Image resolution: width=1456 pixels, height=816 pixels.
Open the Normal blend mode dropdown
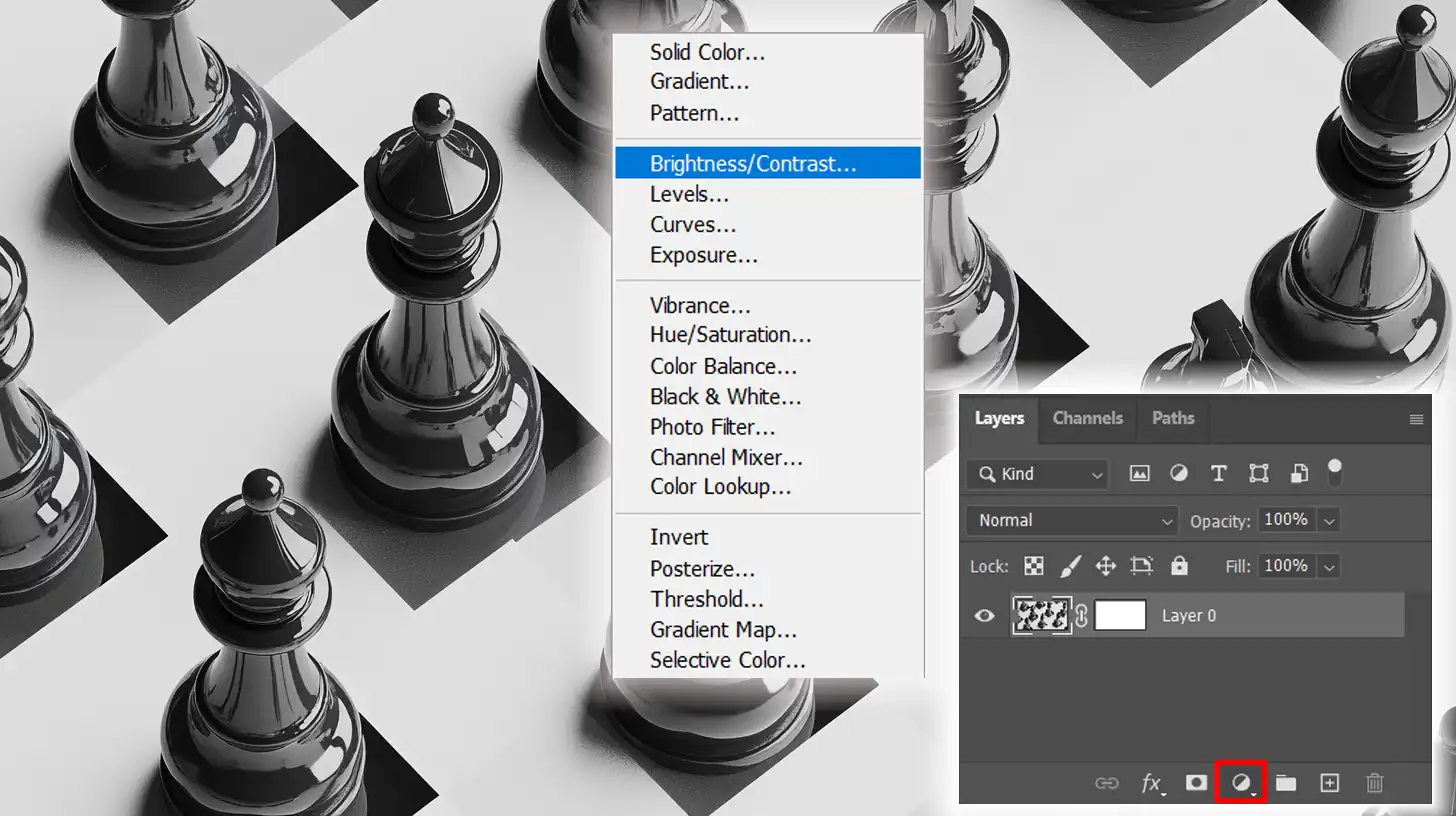click(1073, 520)
